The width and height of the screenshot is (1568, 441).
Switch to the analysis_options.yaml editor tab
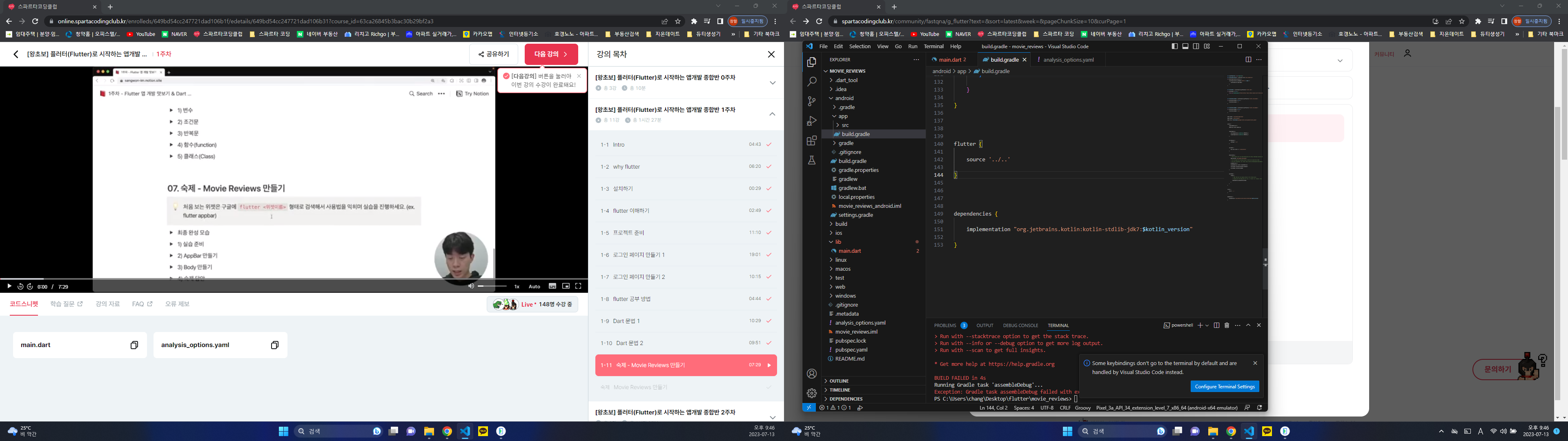[x=1068, y=60]
